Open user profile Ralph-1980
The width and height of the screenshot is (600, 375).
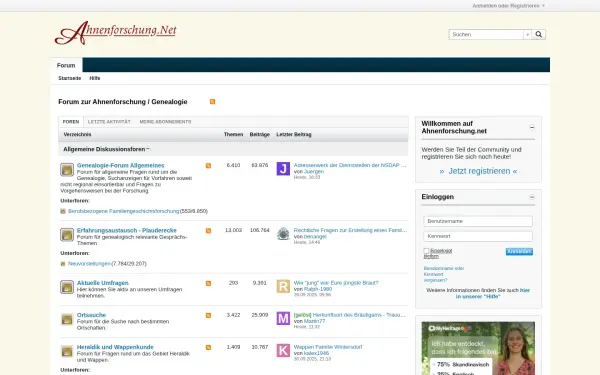(318, 289)
